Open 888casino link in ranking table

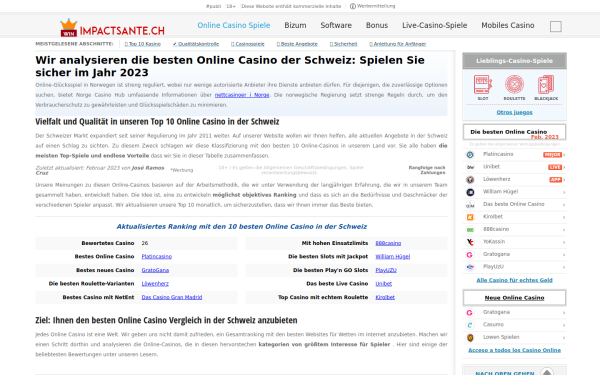(388, 243)
